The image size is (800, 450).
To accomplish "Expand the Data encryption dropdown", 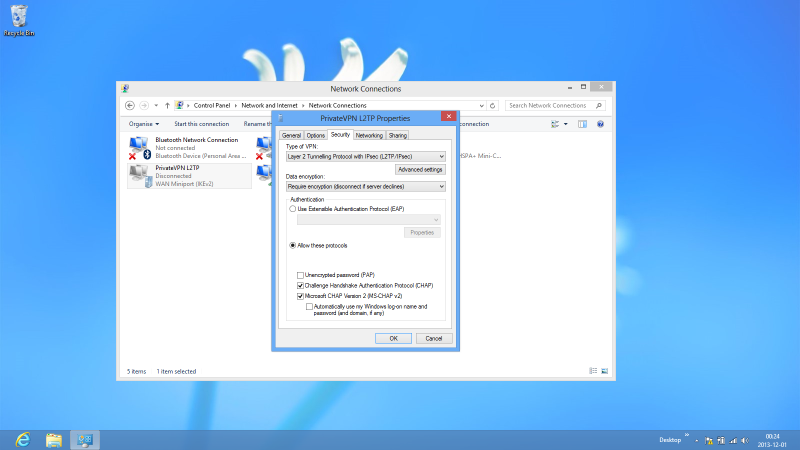I will coord(365,186).
